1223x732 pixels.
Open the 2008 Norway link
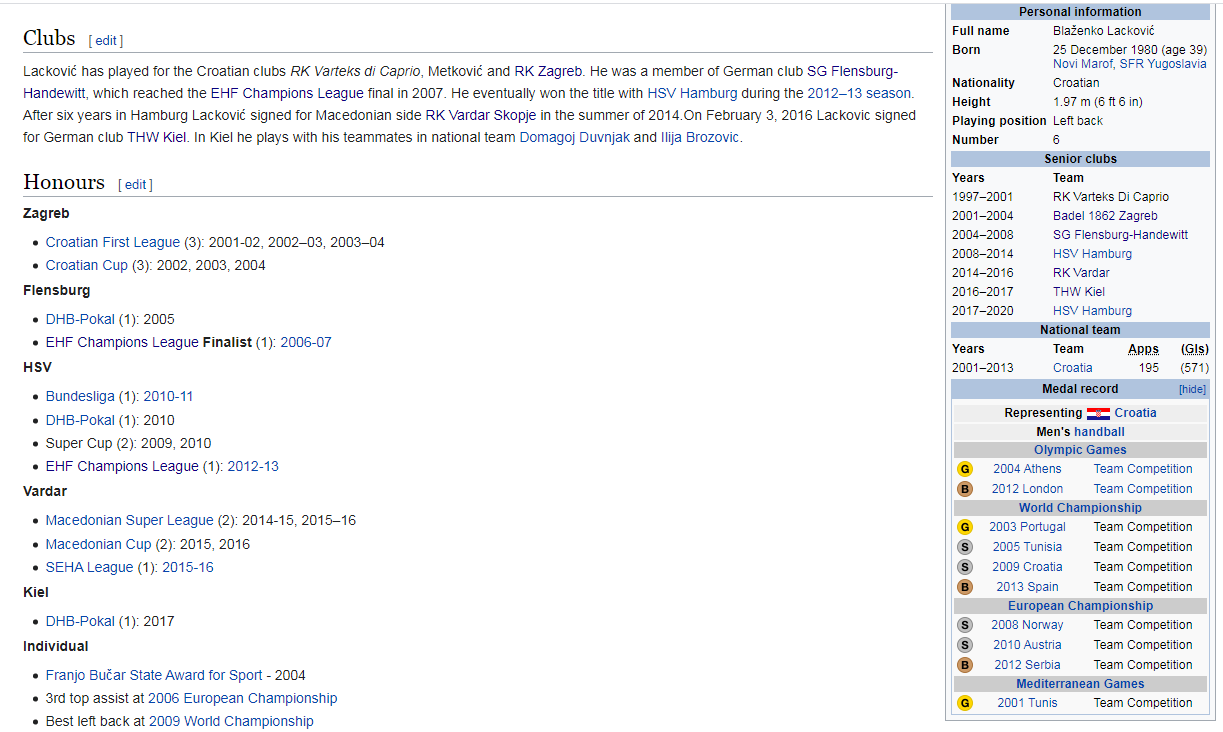point(1027,625)
